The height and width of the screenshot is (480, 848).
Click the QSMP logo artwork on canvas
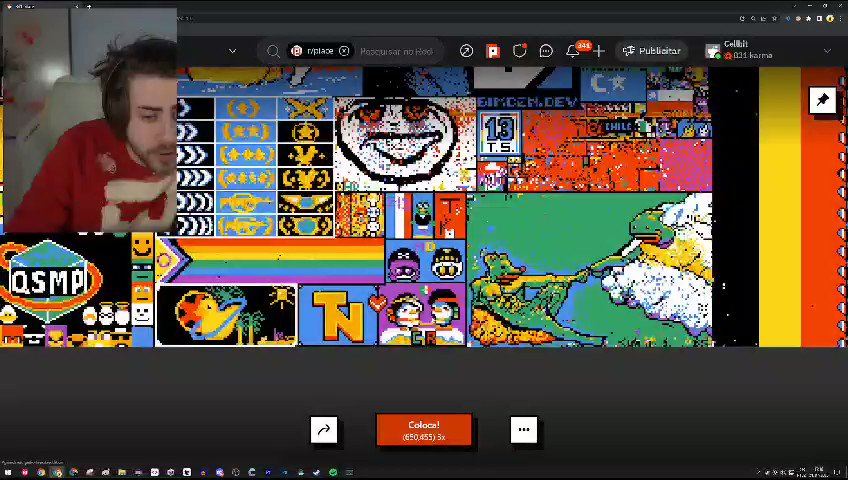point(50,280)
